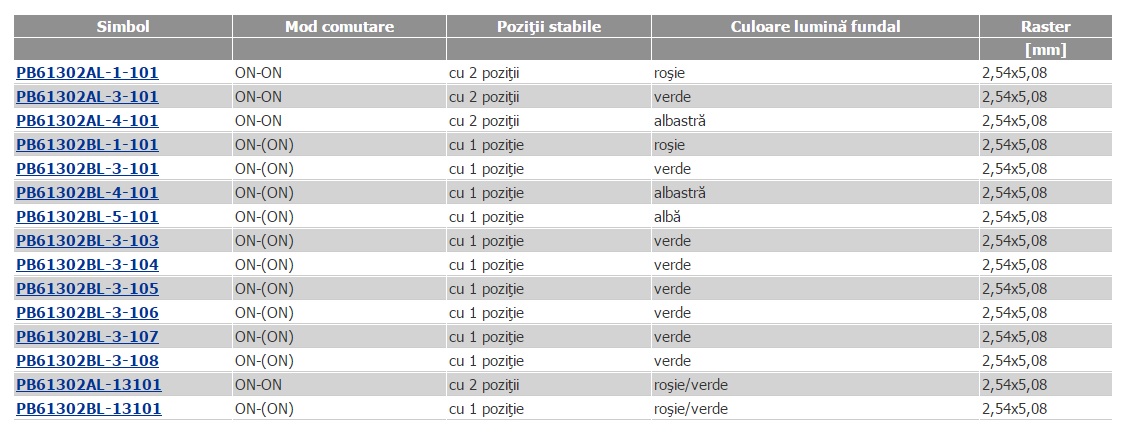Open the PB61302BL-3-108 product link
The height and width of the screenshot is (433, 1124).
[87, 361]
